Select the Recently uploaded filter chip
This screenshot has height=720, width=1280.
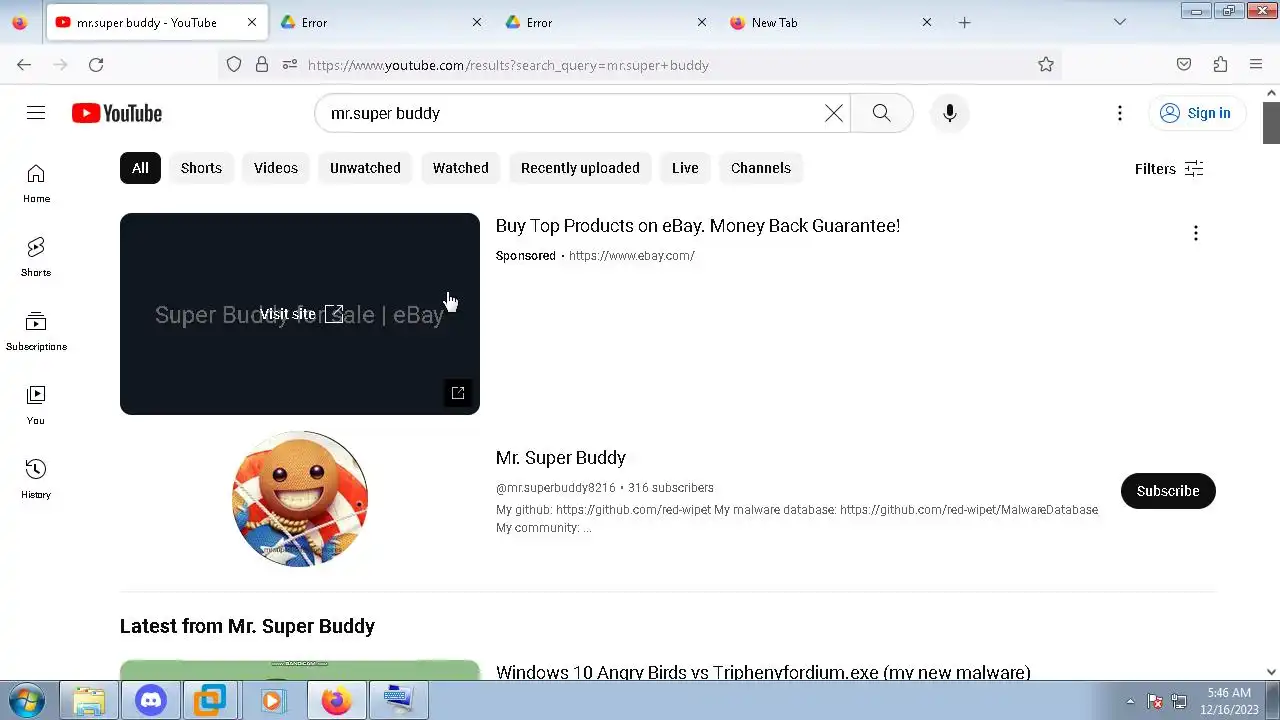point(580,168)
